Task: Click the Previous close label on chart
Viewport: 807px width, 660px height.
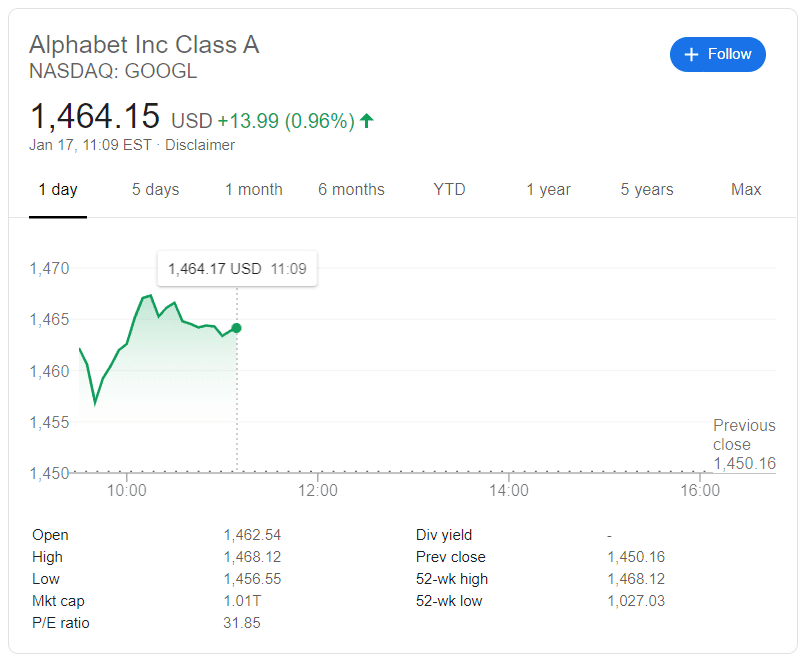Action: (x=744, y=435)
